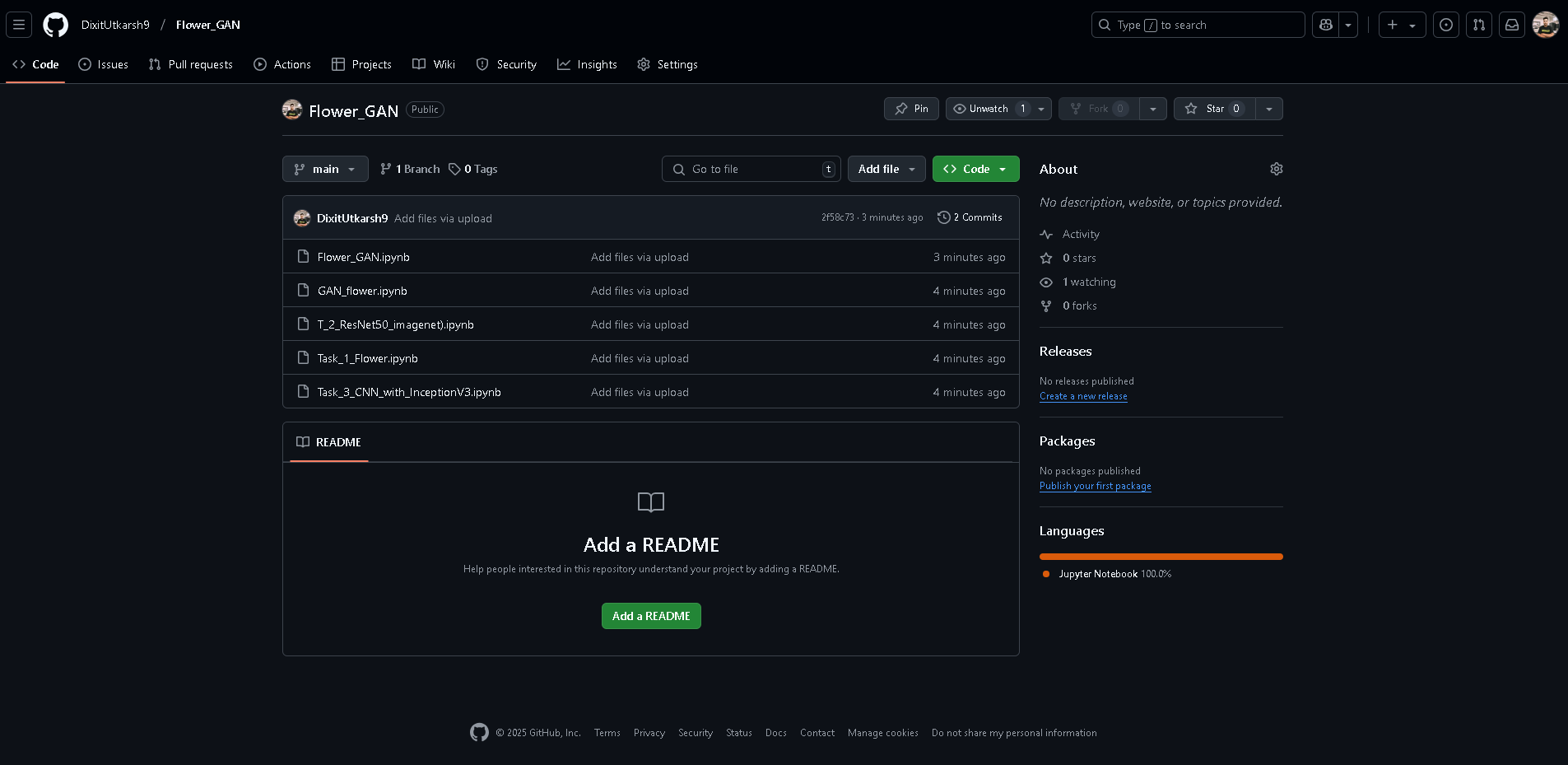Open footer Manage cookies link

(x=883, y=733)
